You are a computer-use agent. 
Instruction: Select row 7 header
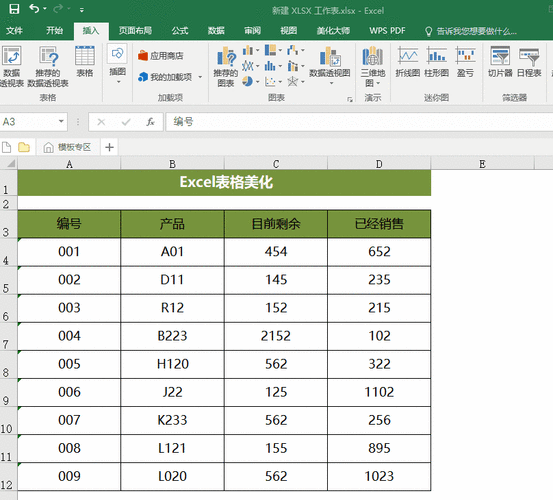coord(8,336)
